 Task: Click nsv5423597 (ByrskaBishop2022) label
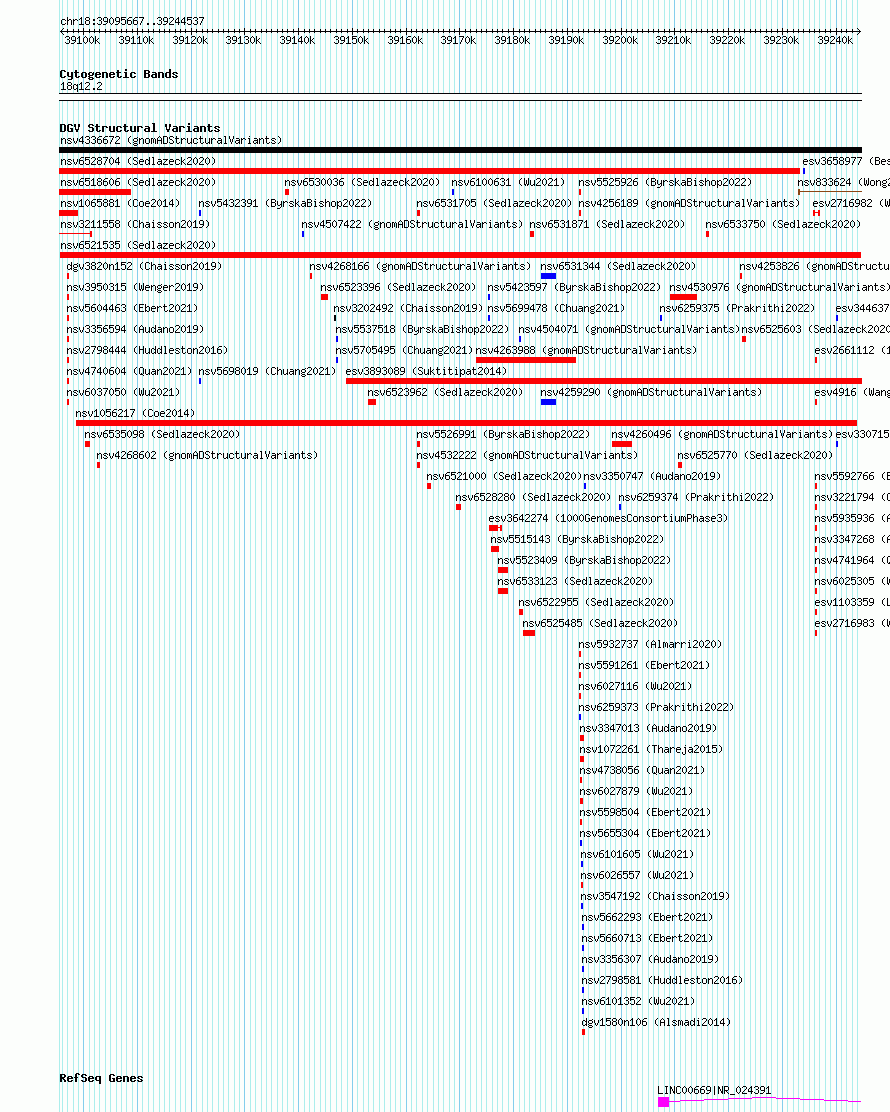pos(574,288)
